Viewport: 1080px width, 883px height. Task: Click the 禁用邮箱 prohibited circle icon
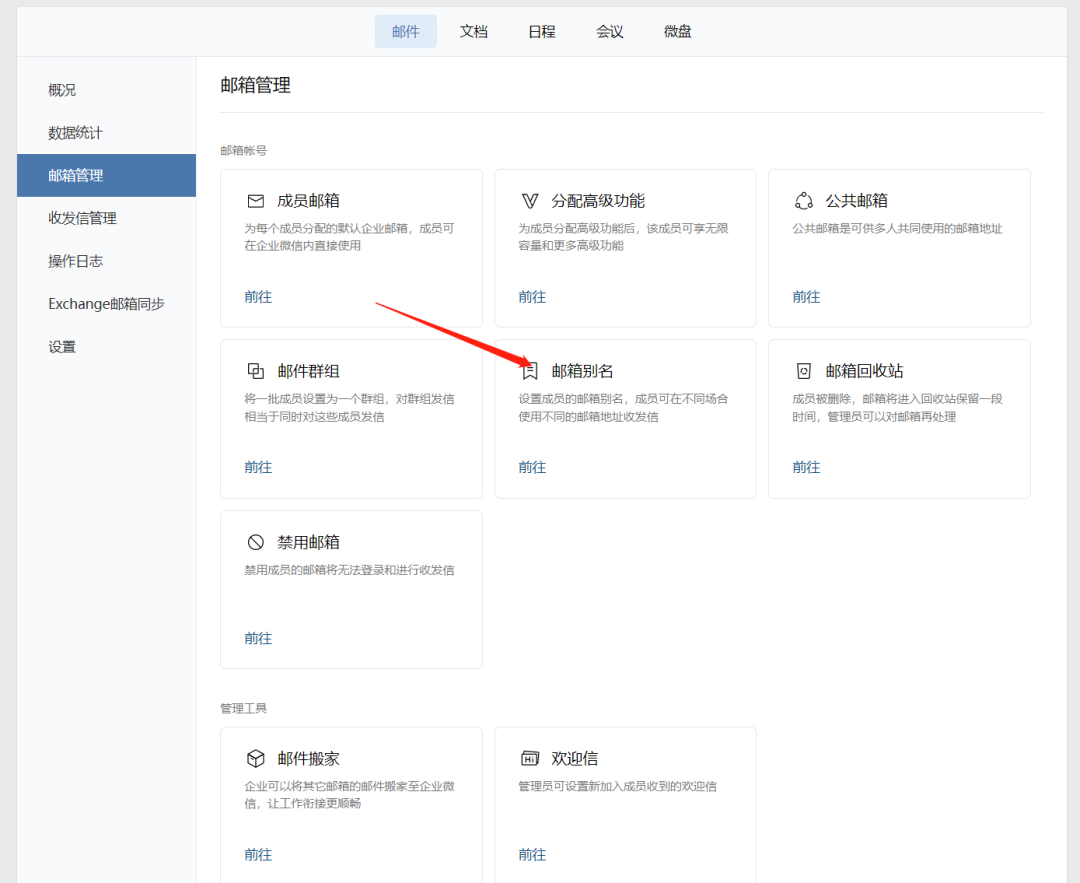click(x=256, y=542)
